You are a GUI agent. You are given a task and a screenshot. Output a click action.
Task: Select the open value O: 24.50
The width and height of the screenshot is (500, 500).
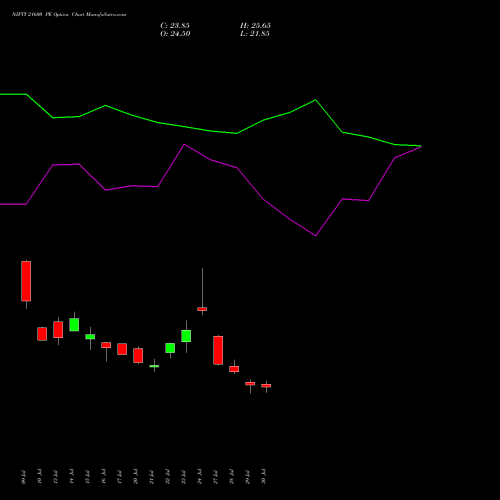175,34
